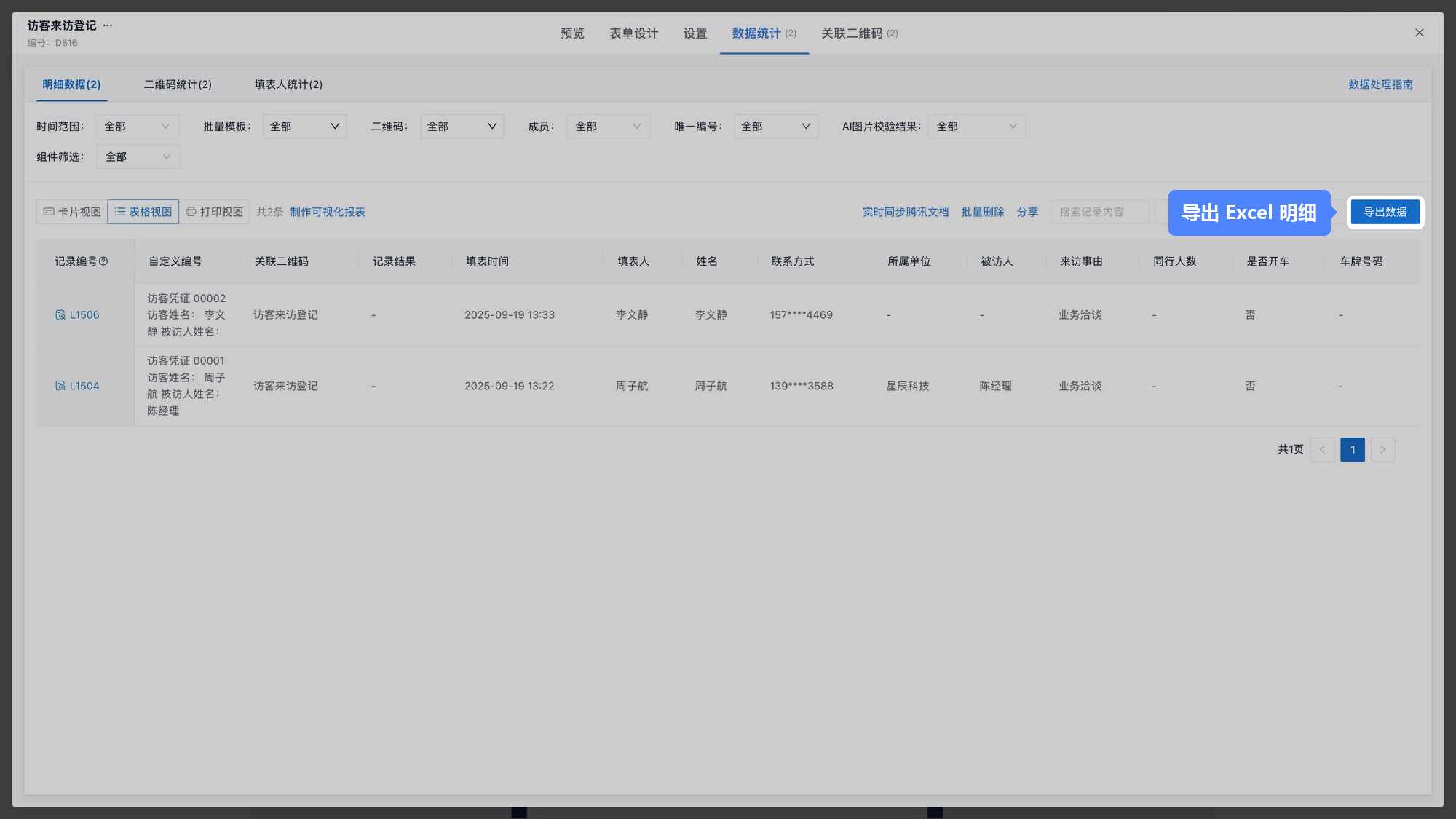Viewport: 1456px width, 819px height.
Task: Open the more options ellipsis beside 访客来访登记
Action: 108,25
